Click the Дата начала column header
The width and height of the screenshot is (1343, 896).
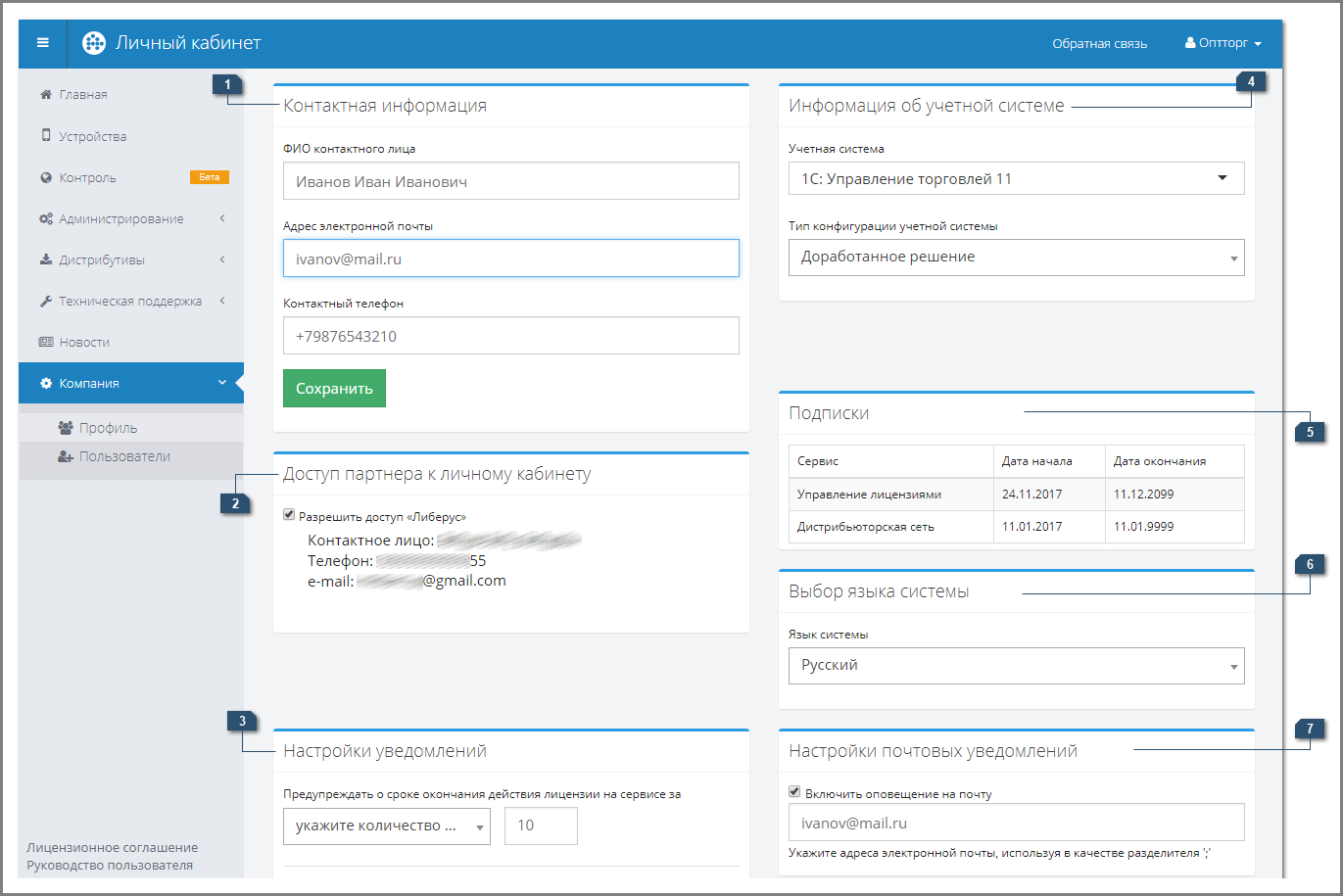coord(1049,461)
